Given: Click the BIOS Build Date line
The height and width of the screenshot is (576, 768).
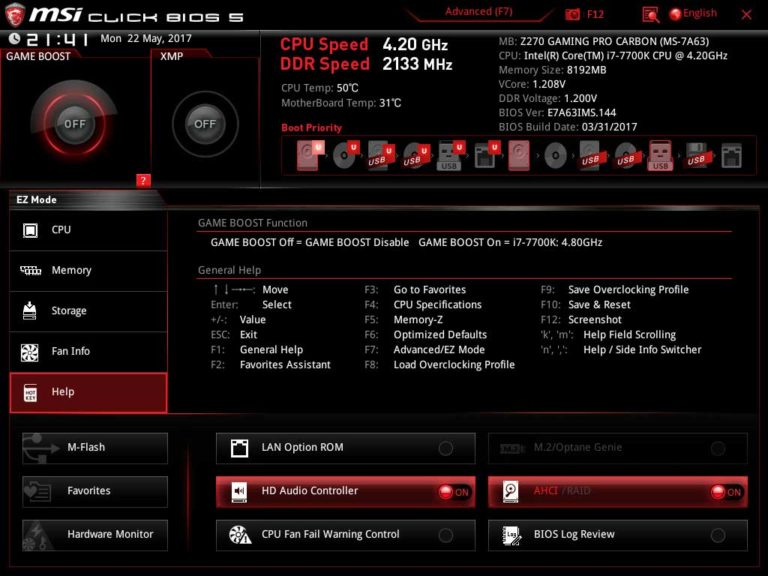Looking at the screenshot, I should (568, 127).
